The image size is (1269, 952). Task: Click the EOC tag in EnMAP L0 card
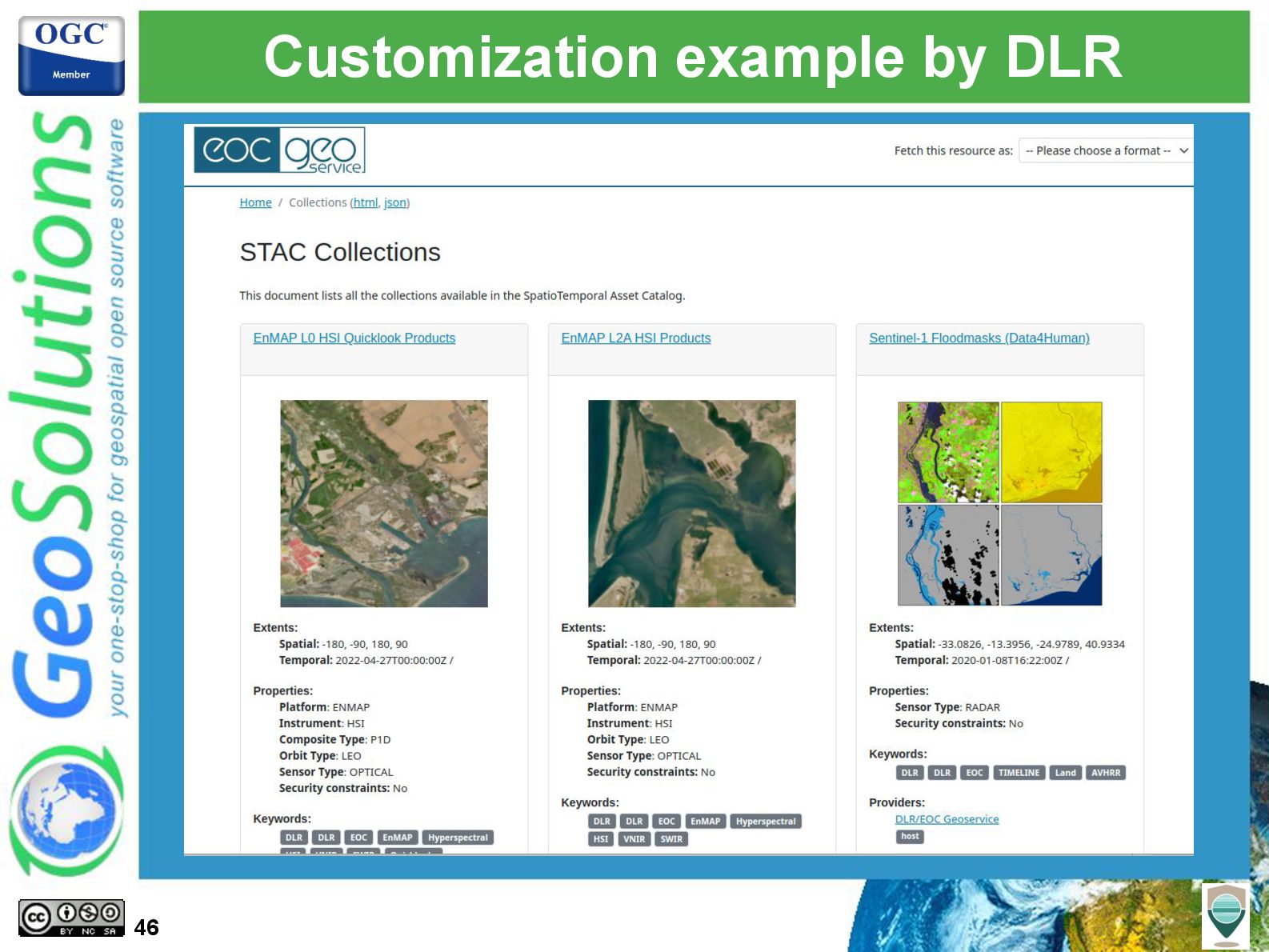coord(358,838)
